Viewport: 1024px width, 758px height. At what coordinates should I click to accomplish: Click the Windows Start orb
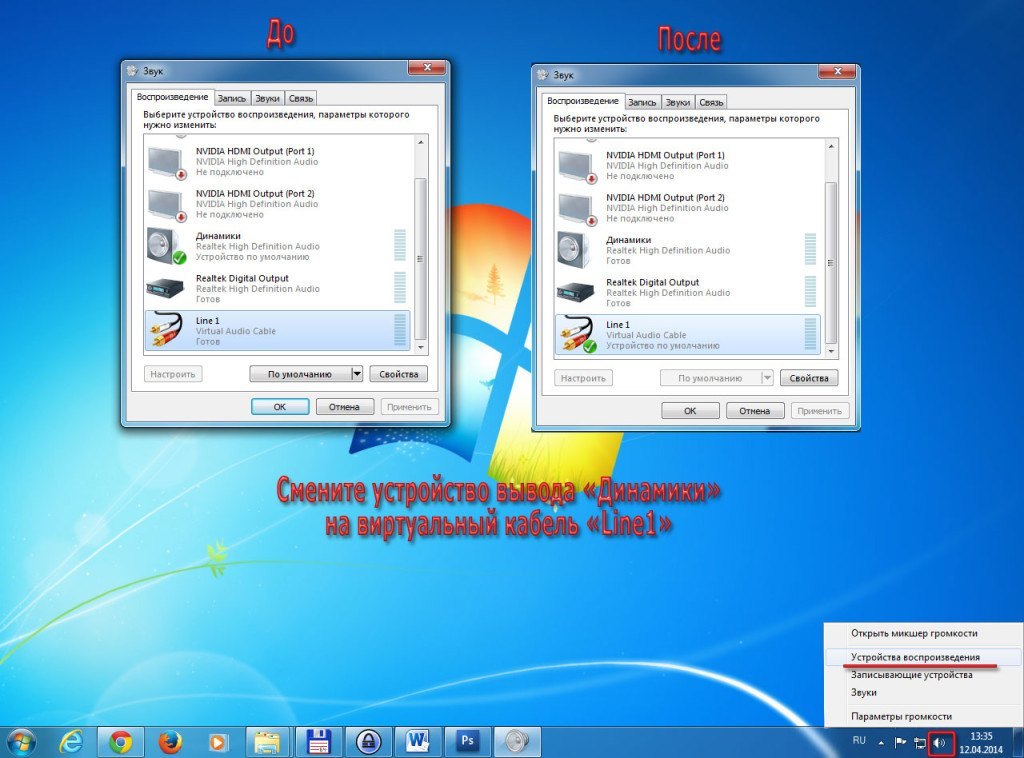click(x=21, y=741)
